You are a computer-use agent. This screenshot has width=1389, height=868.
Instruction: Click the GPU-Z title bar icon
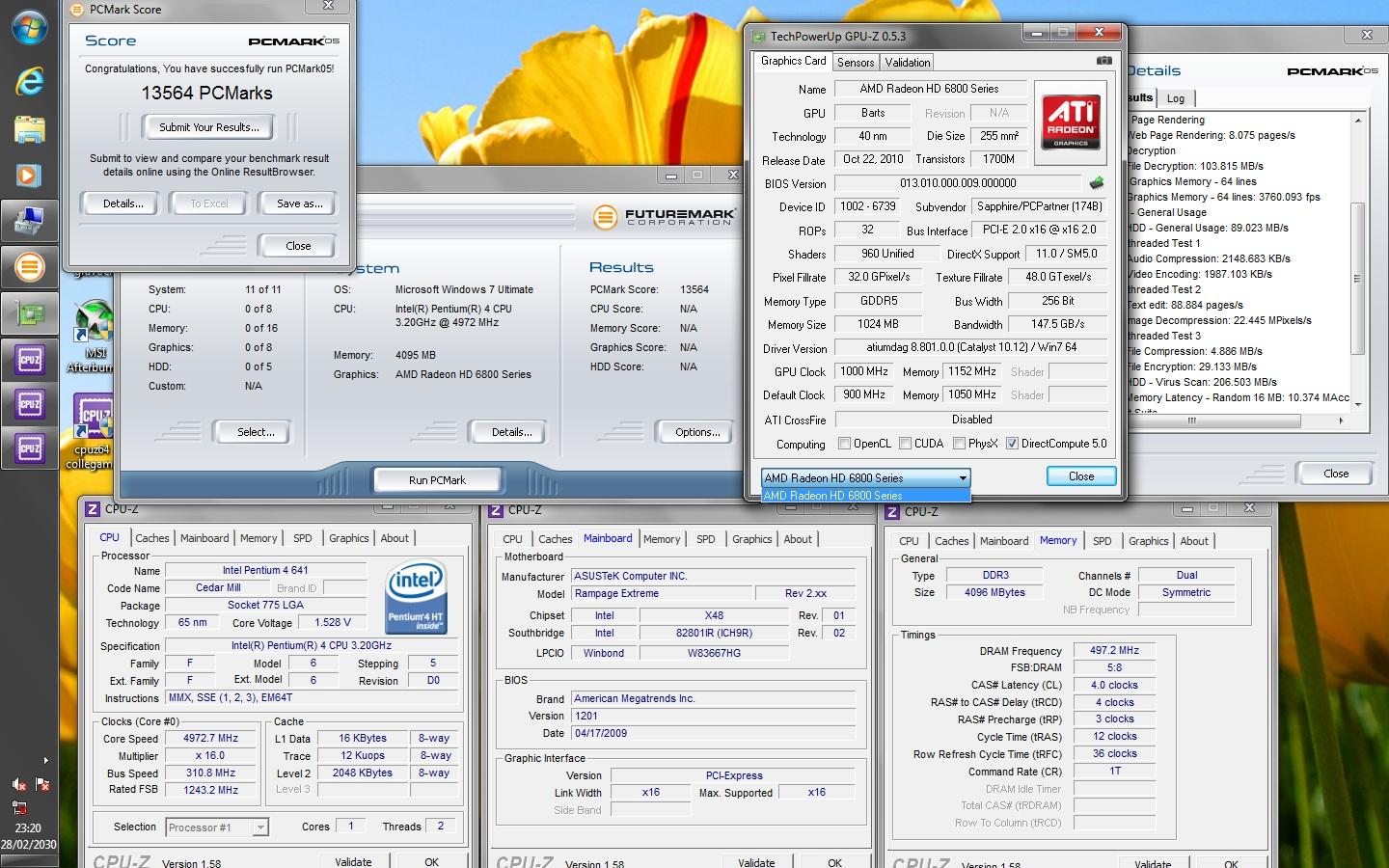click(x=758, y=36)
